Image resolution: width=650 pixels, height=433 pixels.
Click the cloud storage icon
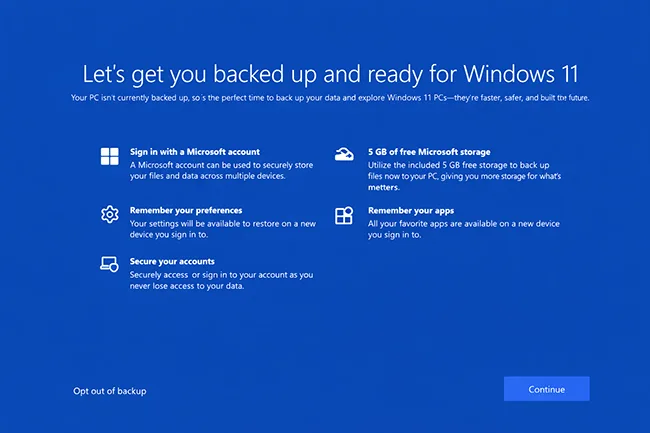click(x=344, y=154)
